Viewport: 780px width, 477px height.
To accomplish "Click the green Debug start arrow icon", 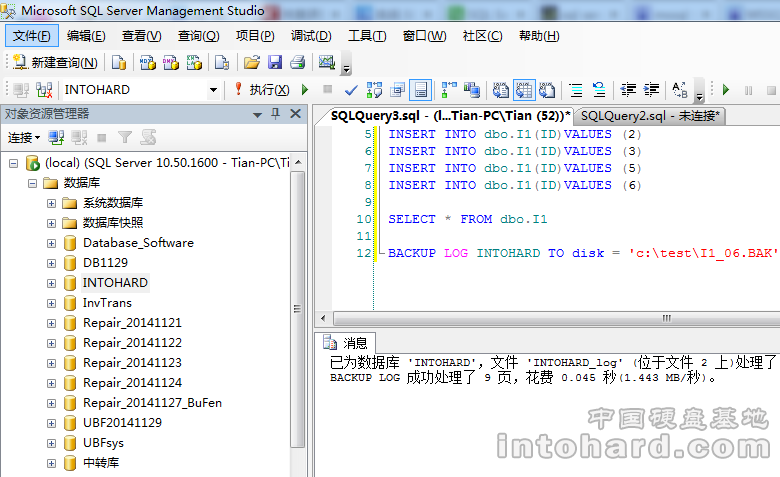I will [305, 90].
